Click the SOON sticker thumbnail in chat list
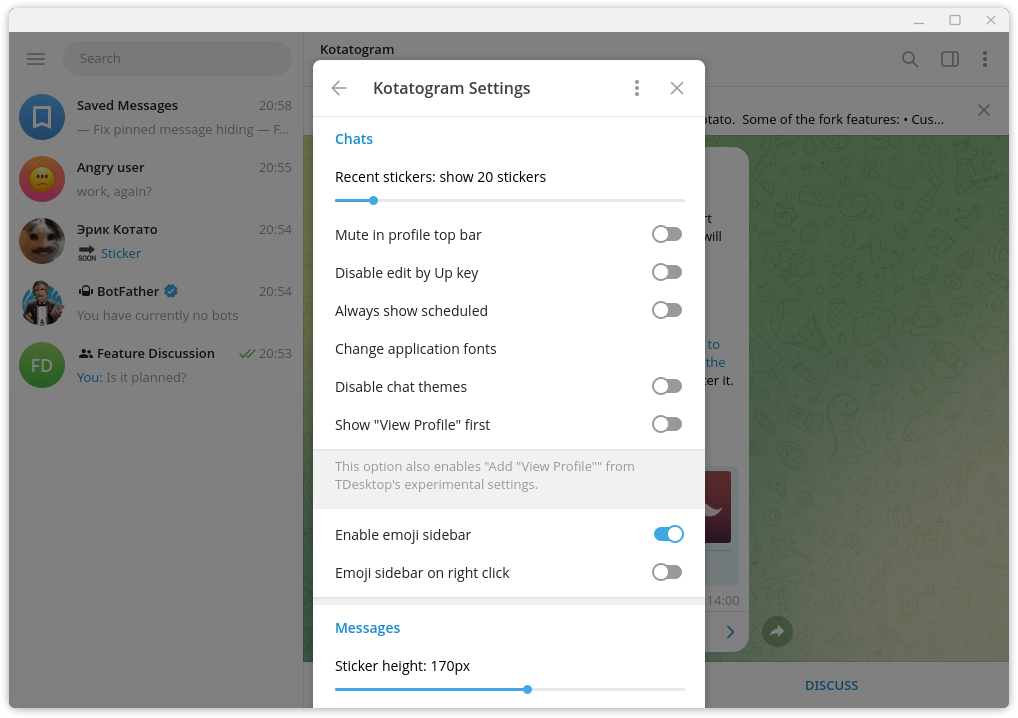1018x718 pixels. tap(87, 253)
